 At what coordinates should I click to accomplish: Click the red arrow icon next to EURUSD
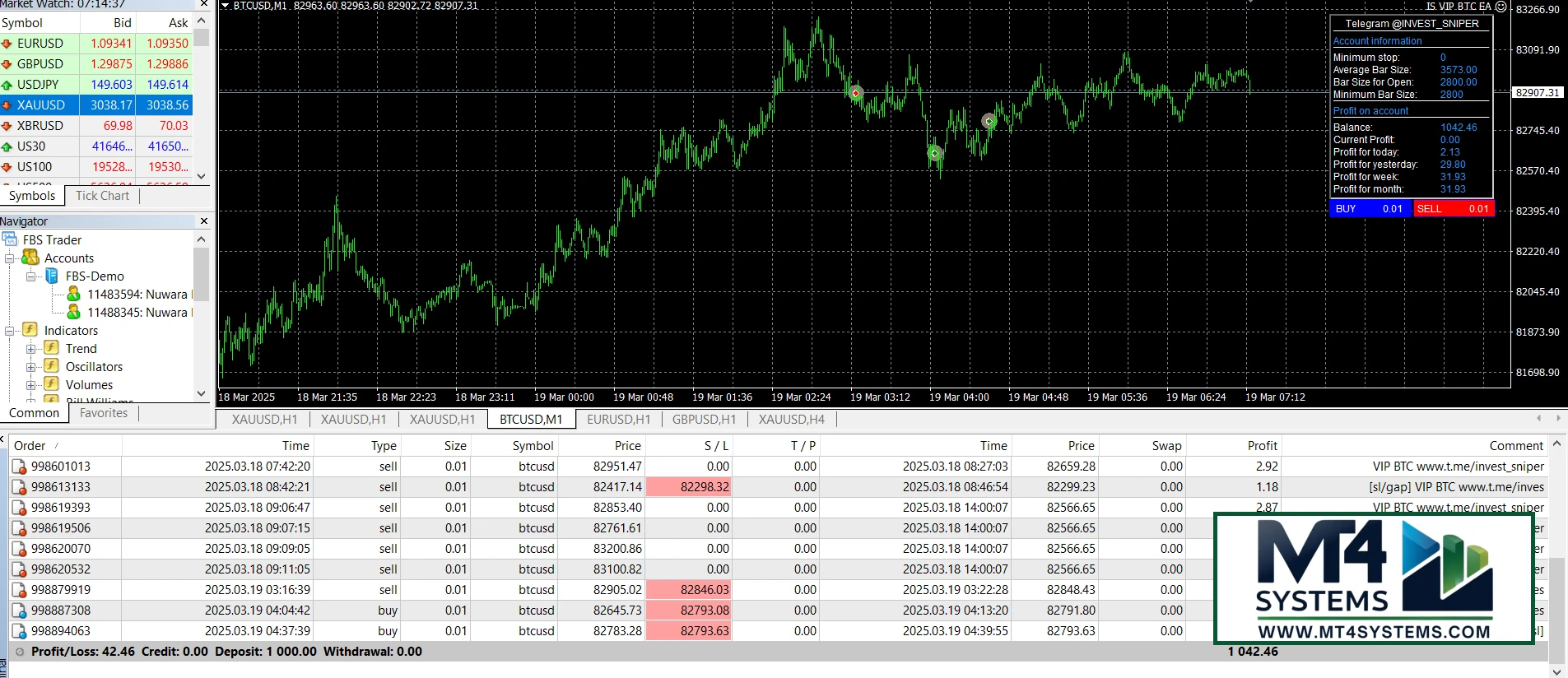7,44
